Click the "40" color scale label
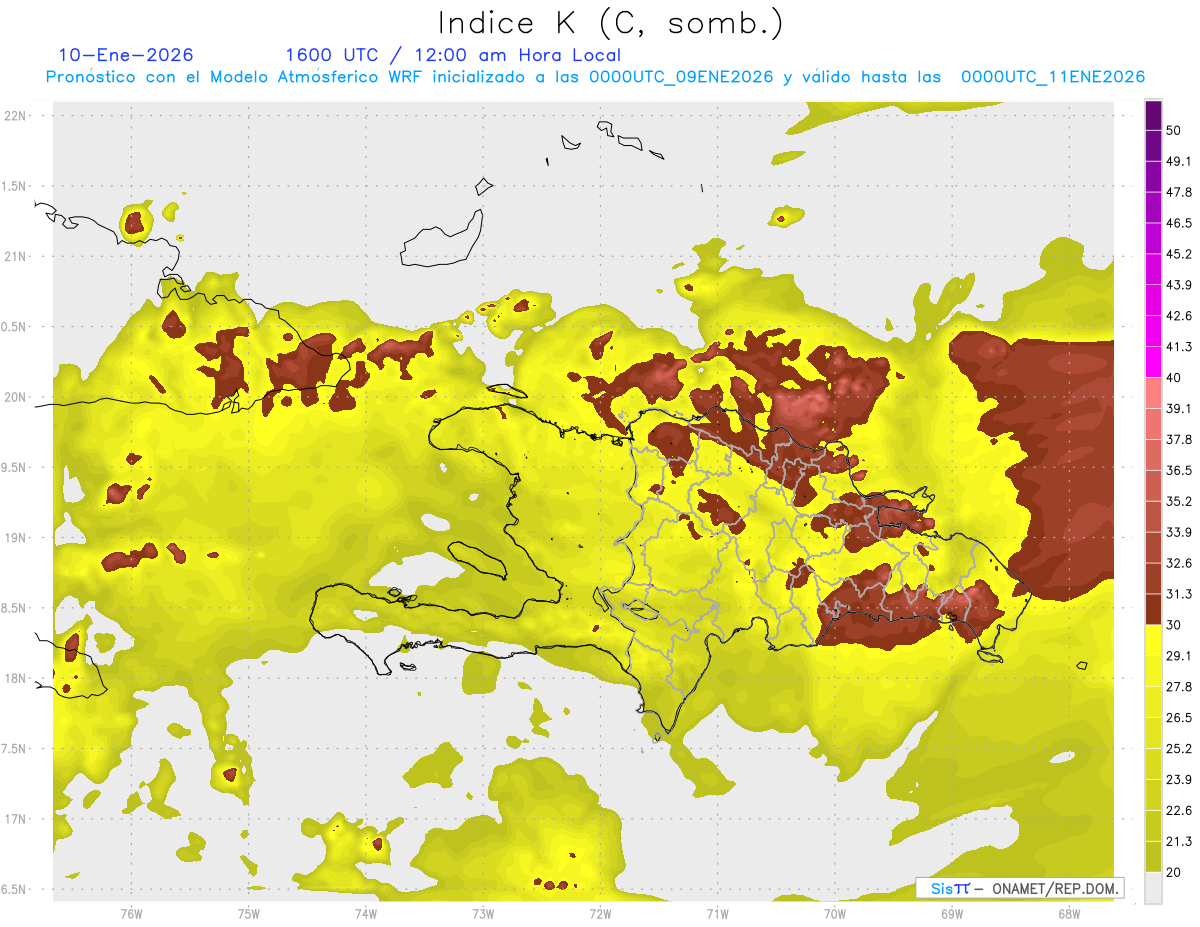Image resolution: width=1200 pixels, height=927 pixels. tap(1175, 378)
